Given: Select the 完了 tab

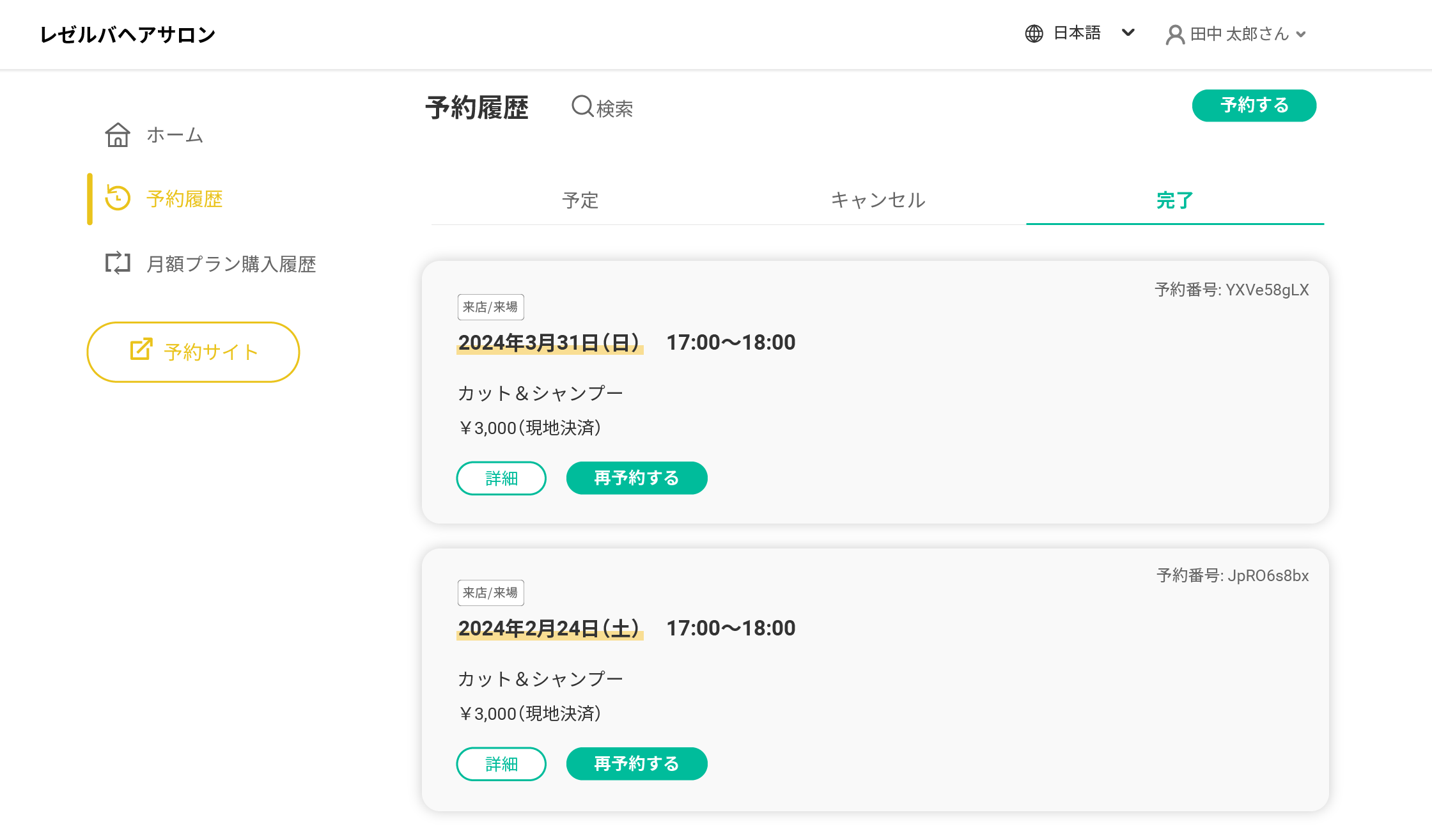Looking at the screenshot, I should pos(1174,200).
